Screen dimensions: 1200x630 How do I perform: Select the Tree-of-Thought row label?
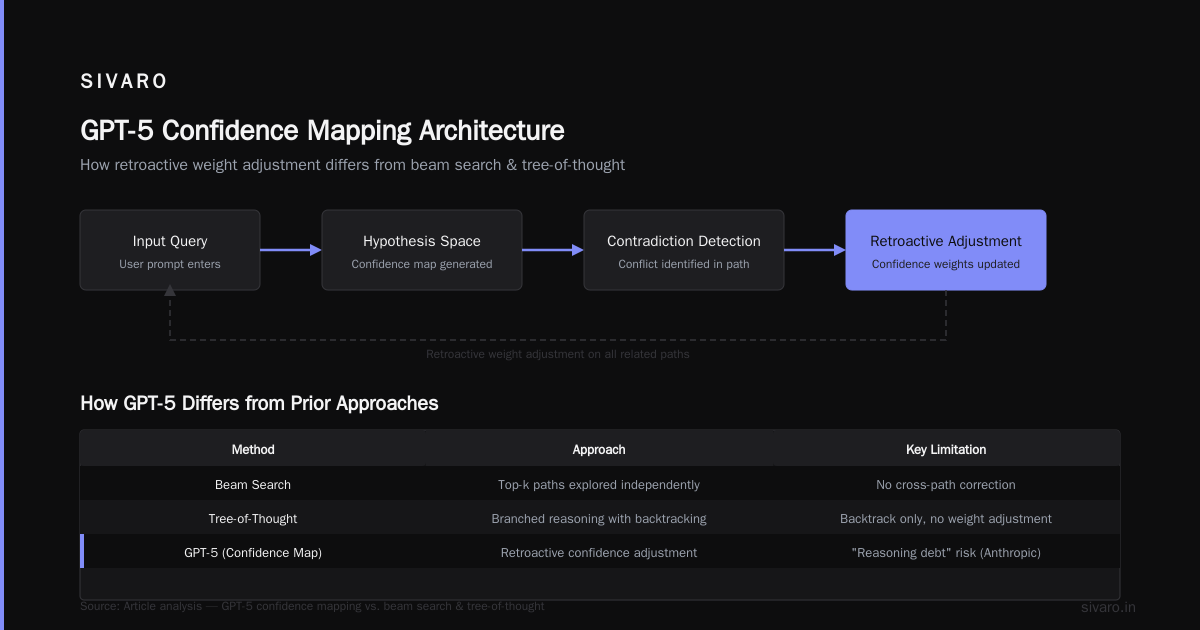tap(253, 519)
